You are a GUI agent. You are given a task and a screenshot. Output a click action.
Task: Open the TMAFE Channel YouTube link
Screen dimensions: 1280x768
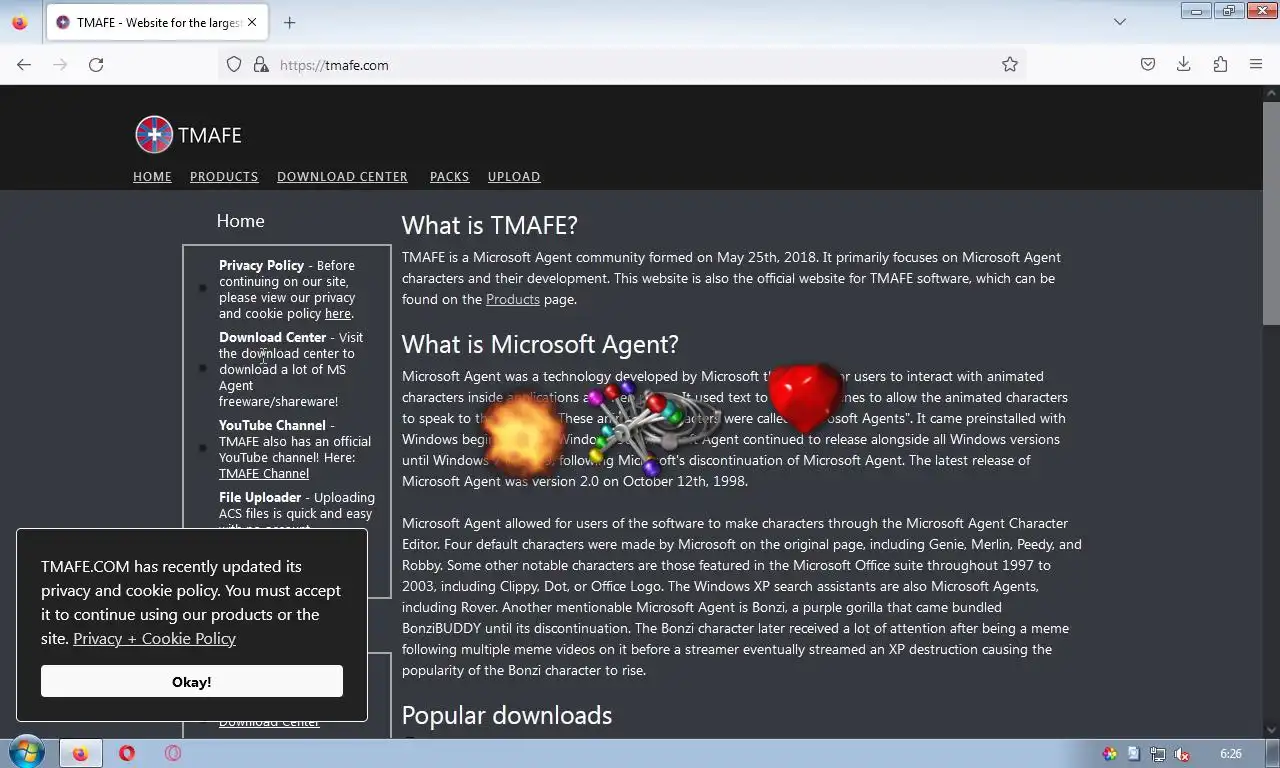point(264,473)
